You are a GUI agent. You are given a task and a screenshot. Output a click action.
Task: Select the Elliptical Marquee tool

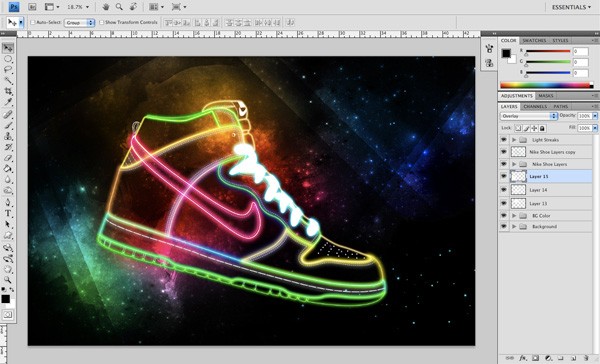point(8,59)
